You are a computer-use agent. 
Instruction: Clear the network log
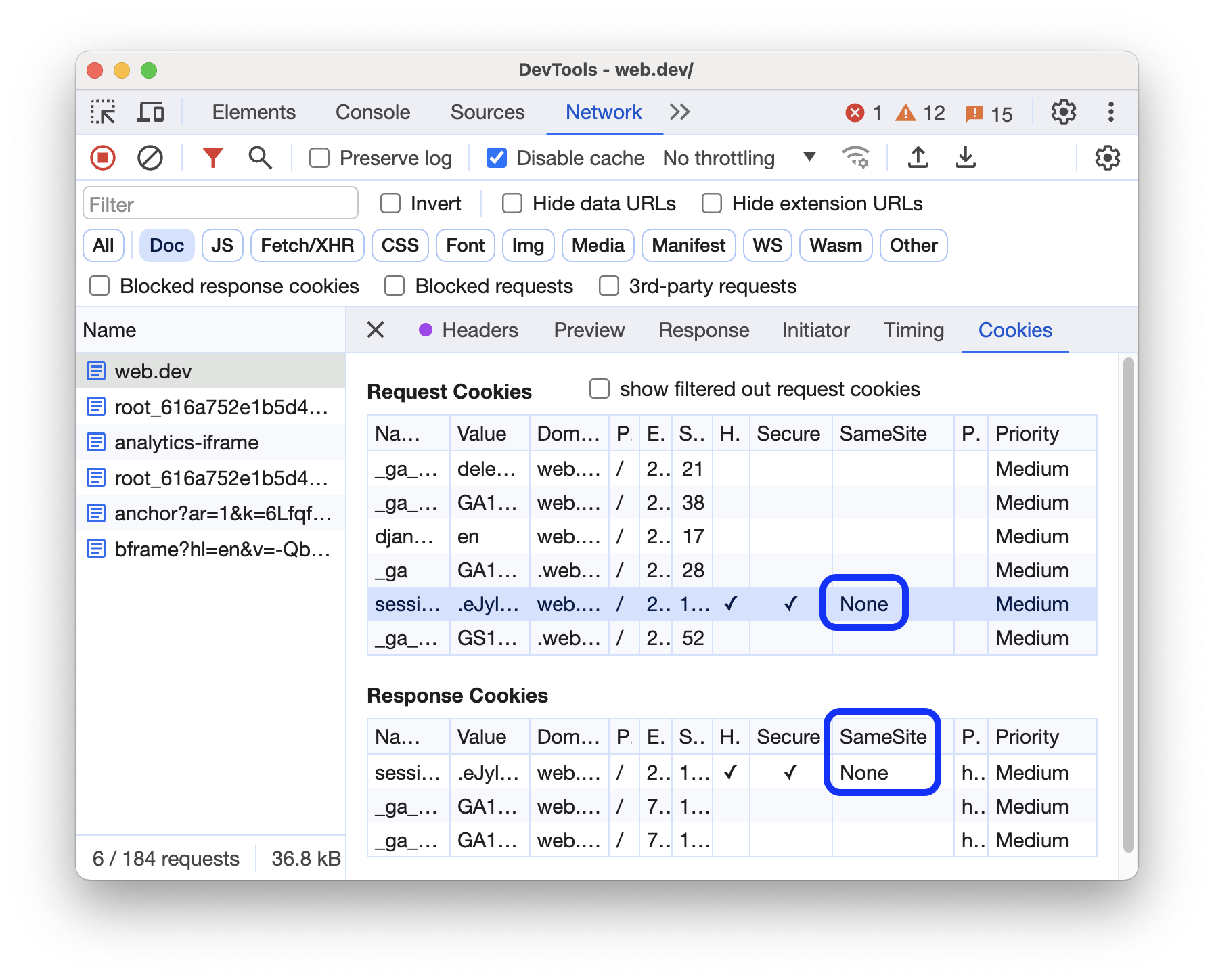pos(150,158)
